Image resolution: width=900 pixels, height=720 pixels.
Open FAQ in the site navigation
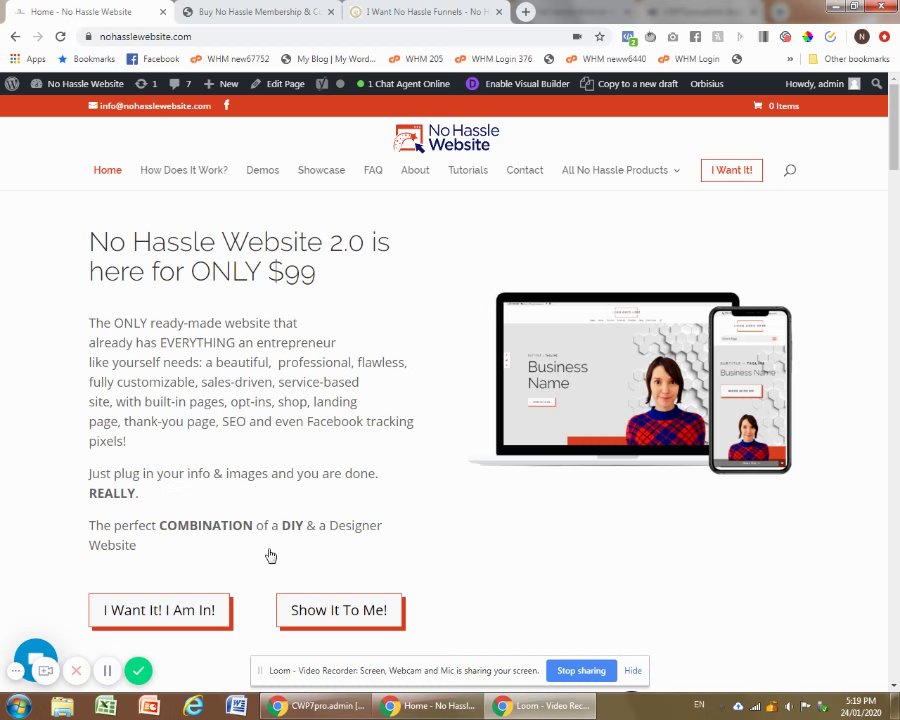tap(373, 170)
